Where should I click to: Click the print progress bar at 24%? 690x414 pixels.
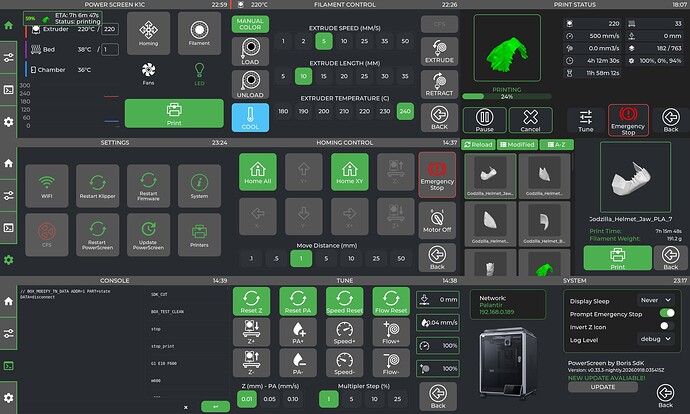(x=506, y=96)
